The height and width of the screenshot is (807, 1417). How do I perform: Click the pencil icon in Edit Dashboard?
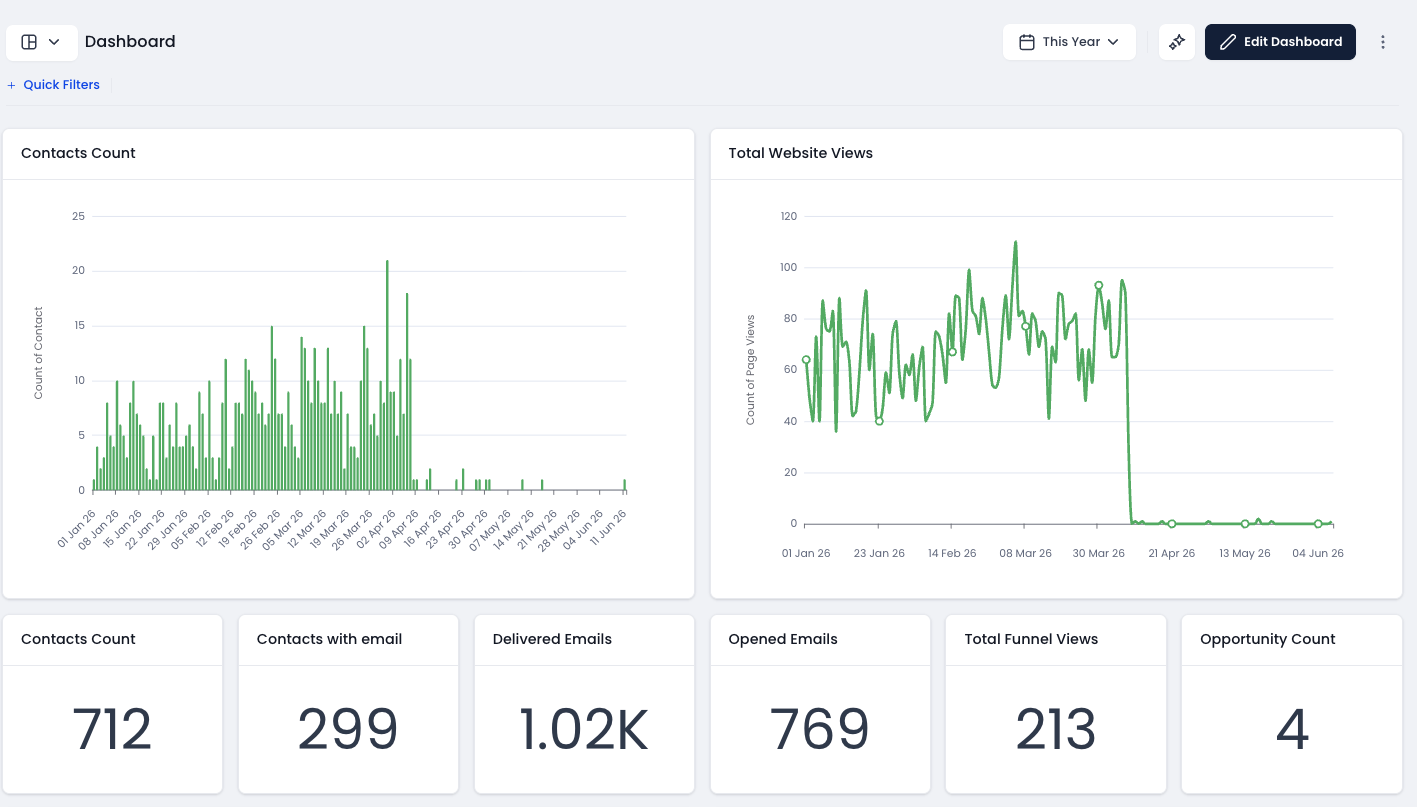[x=1228, y=42]
